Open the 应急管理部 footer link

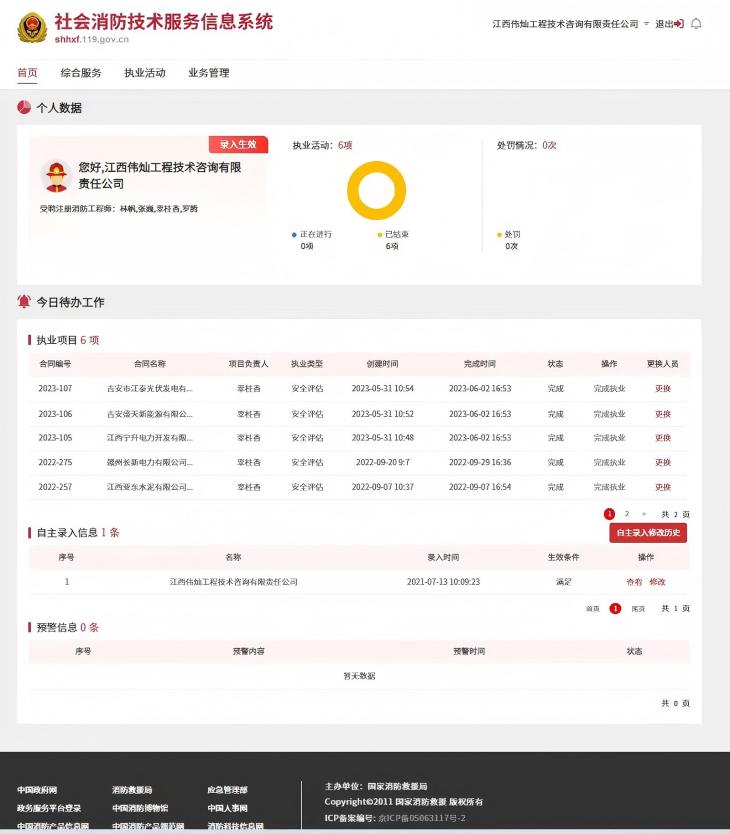(227, 790)
